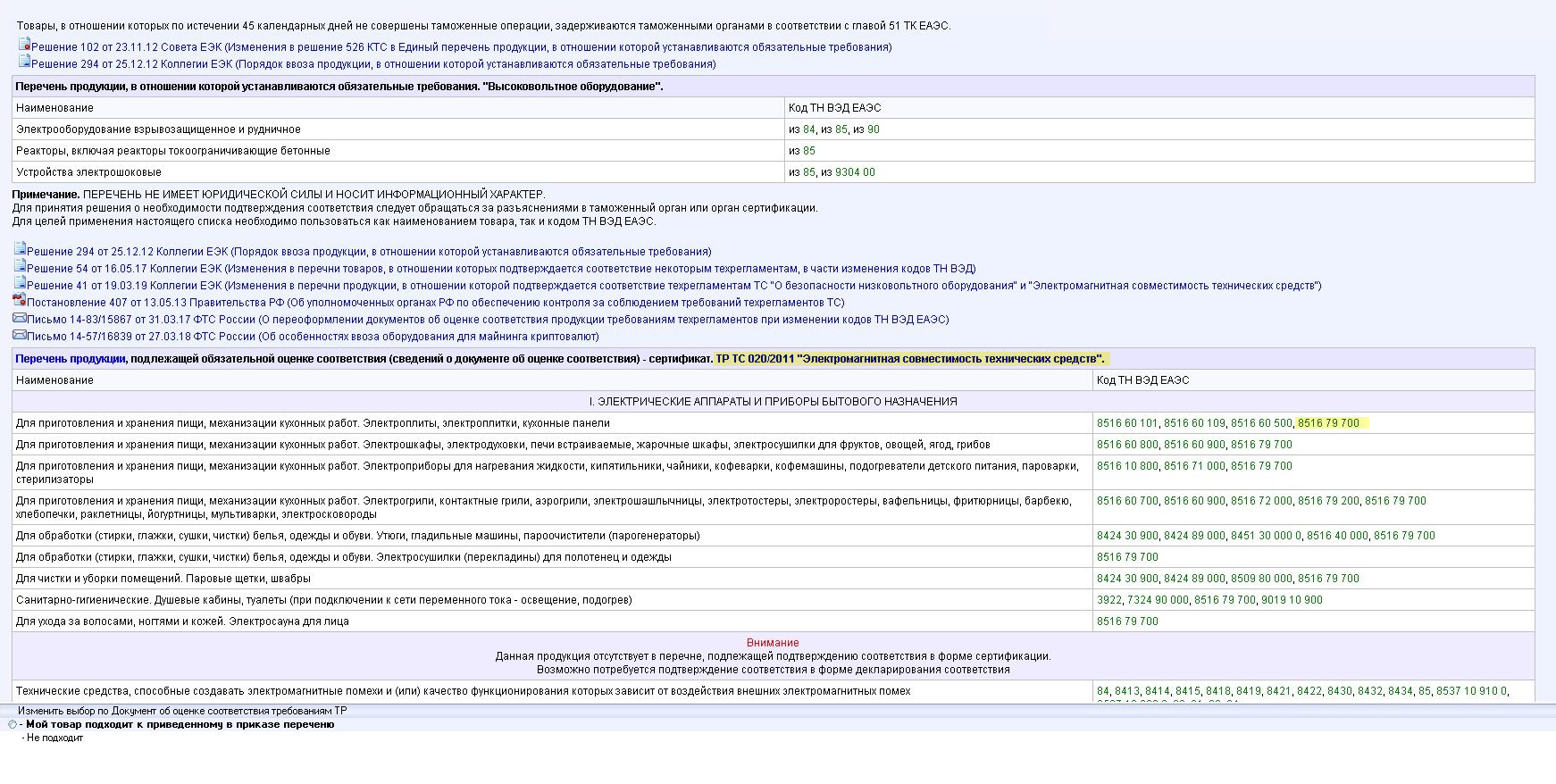Open code link 8516 72 000
This screenshot has width=1556, height=784.
(x=1261, y=501)
